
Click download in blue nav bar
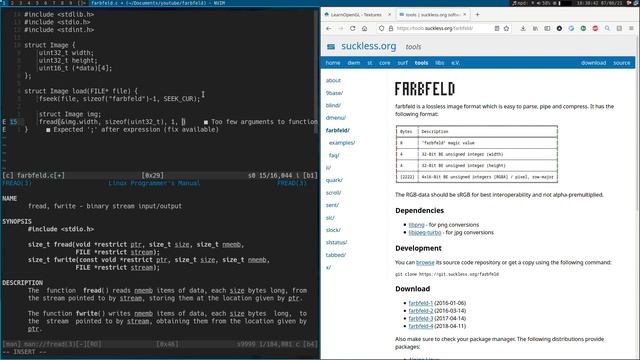point(593,63)
